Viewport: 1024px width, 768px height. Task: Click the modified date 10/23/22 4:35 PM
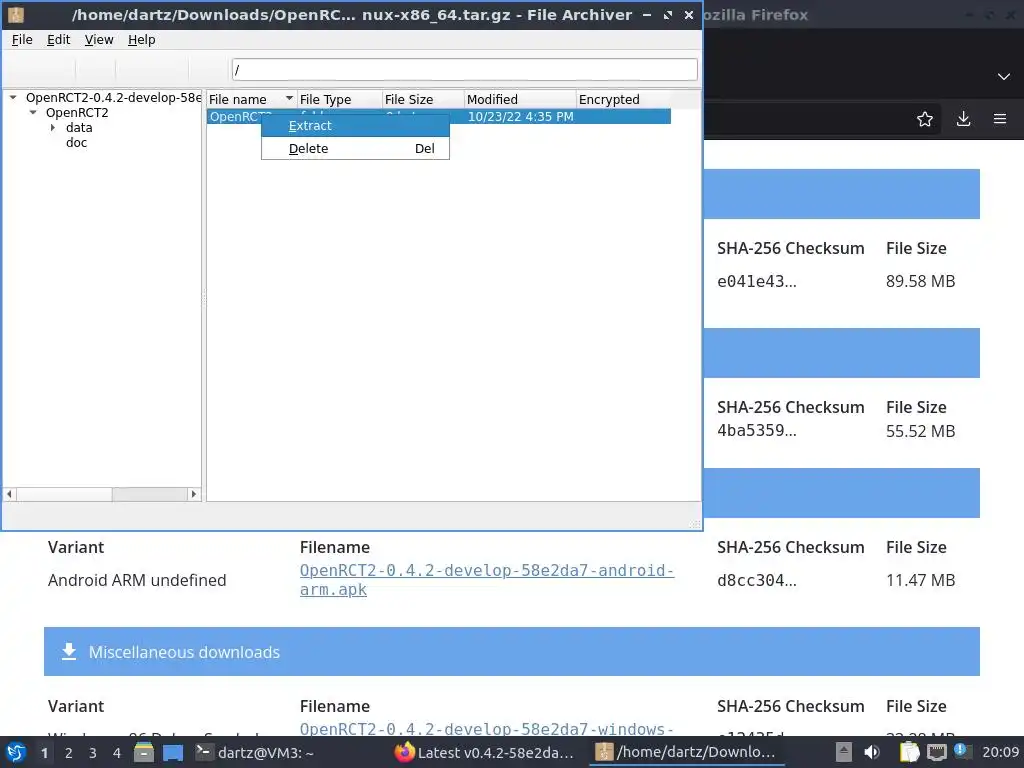coord(520,116)
